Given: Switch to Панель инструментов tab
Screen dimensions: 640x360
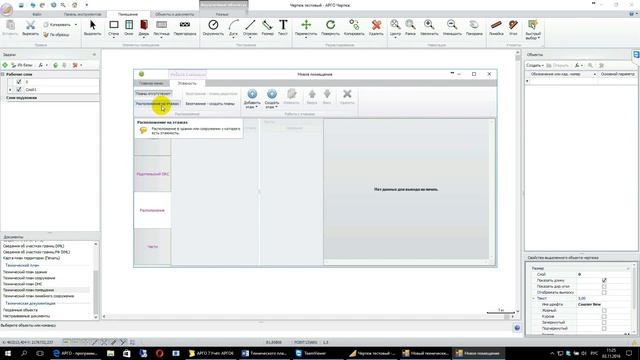Looking at the screenshot, I should pyautogui.click(x=82, y=14).
